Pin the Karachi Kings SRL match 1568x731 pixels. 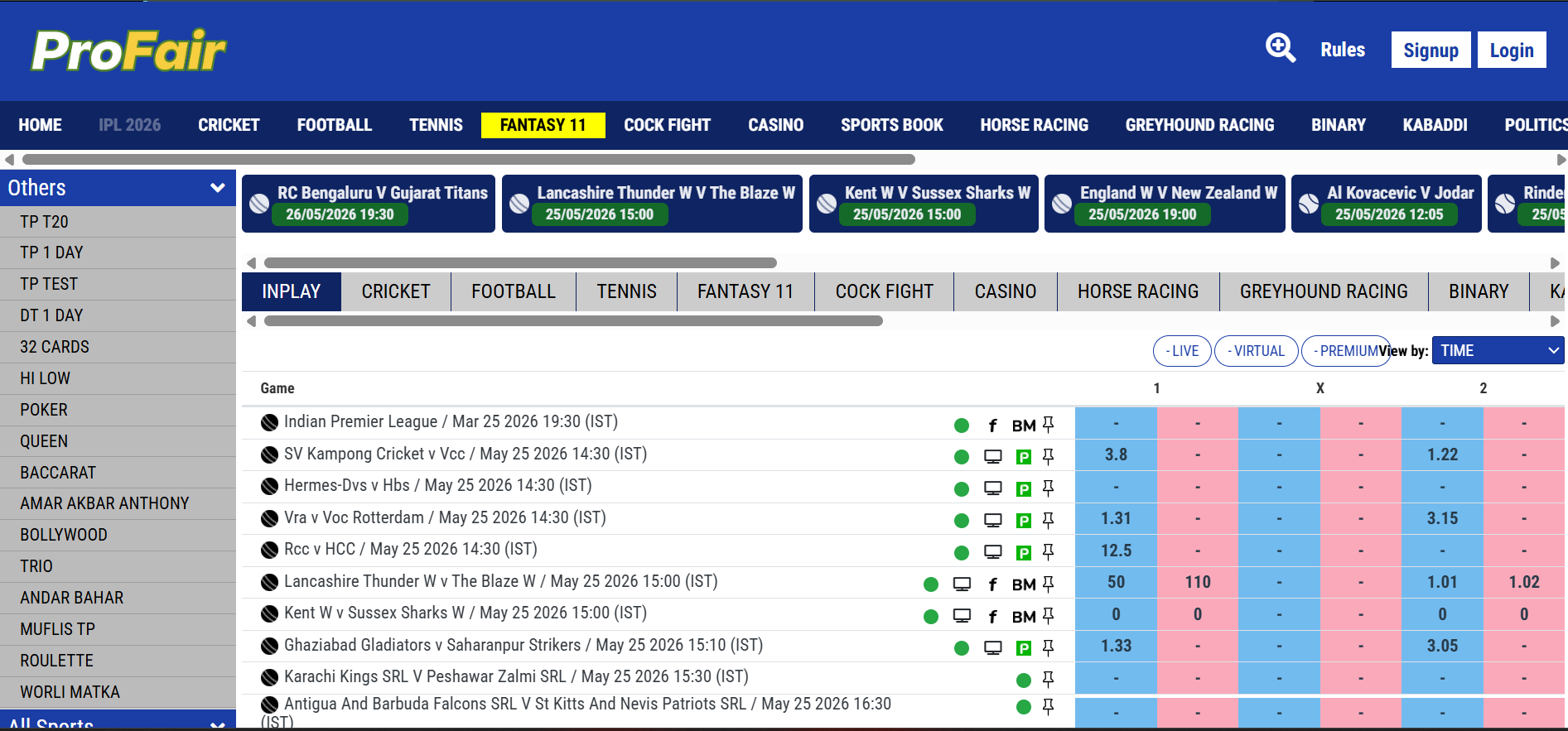click(x=1048, y=680)
